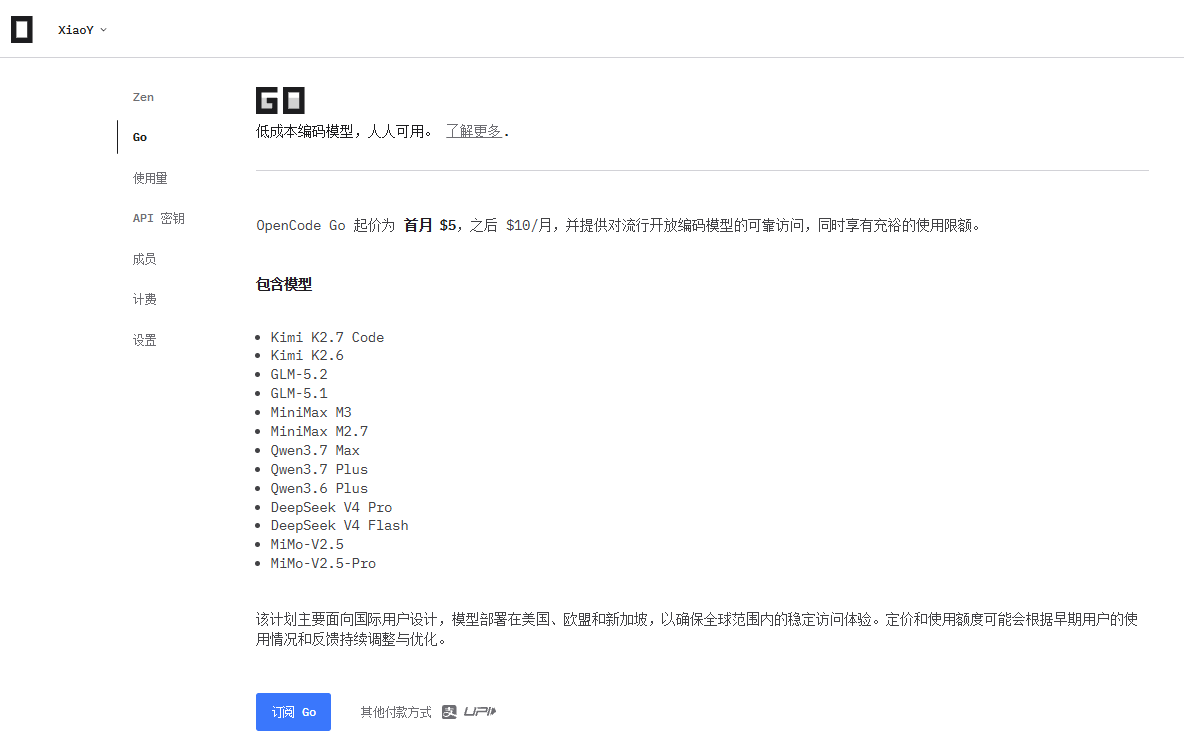The width and height of the screenshot is (1184, 753).
Task: Go to 使用量 usage page
Action: click(150, 177)
